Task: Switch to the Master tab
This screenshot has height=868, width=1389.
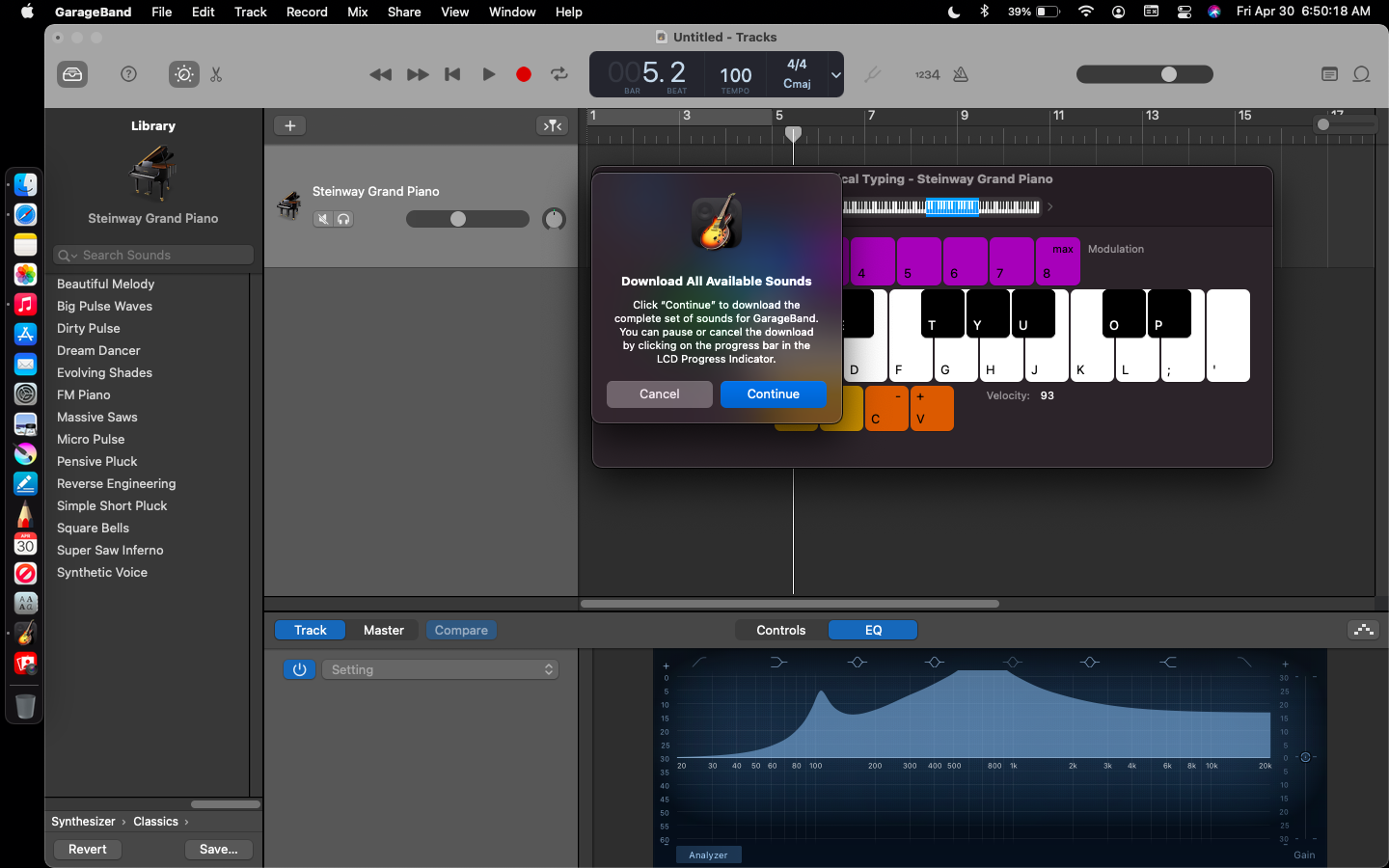Action: (x=384, y=630)
